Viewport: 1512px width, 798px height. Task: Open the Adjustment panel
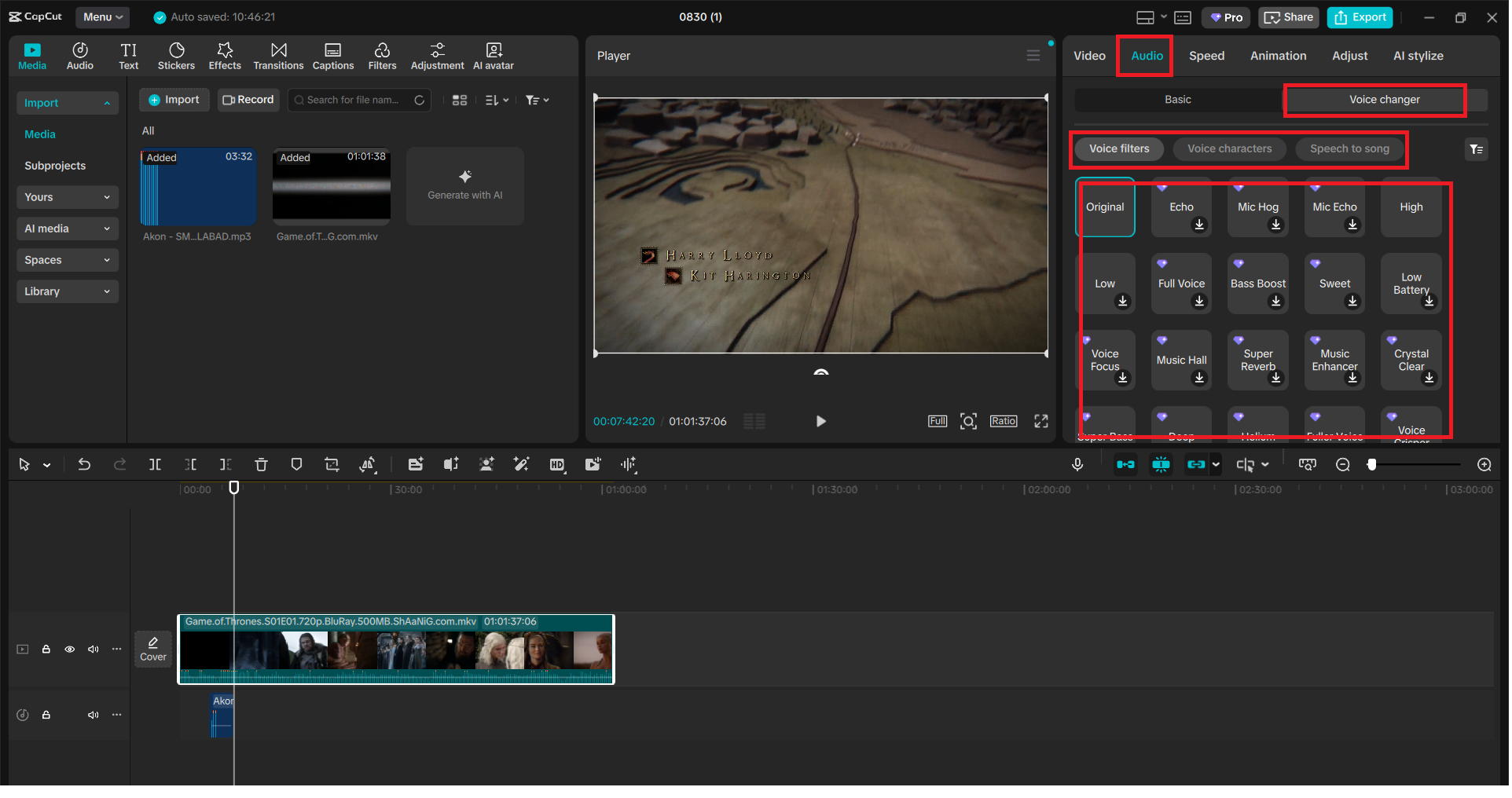tap(438, 57)
